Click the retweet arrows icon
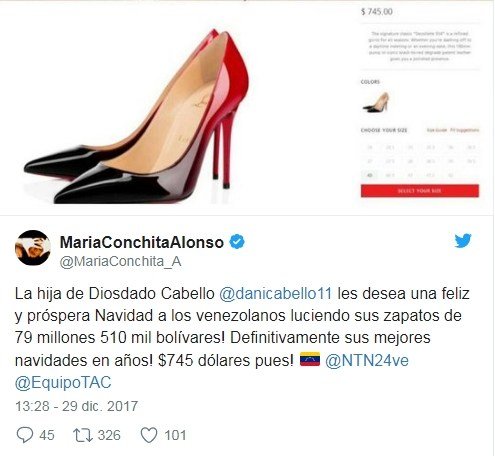 tap(83, 435)
